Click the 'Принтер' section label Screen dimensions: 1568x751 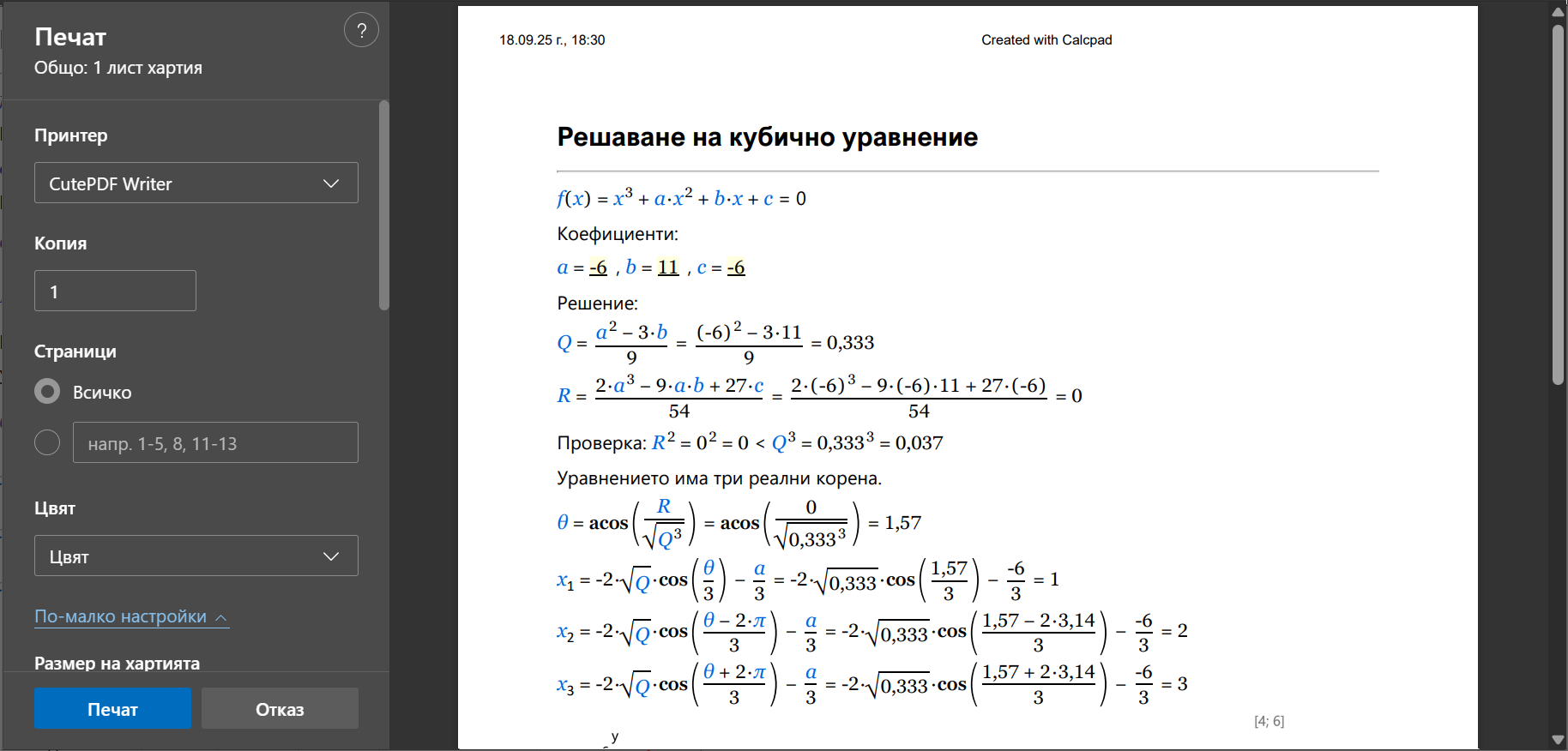pyautogui.click(x=71, y=135)
